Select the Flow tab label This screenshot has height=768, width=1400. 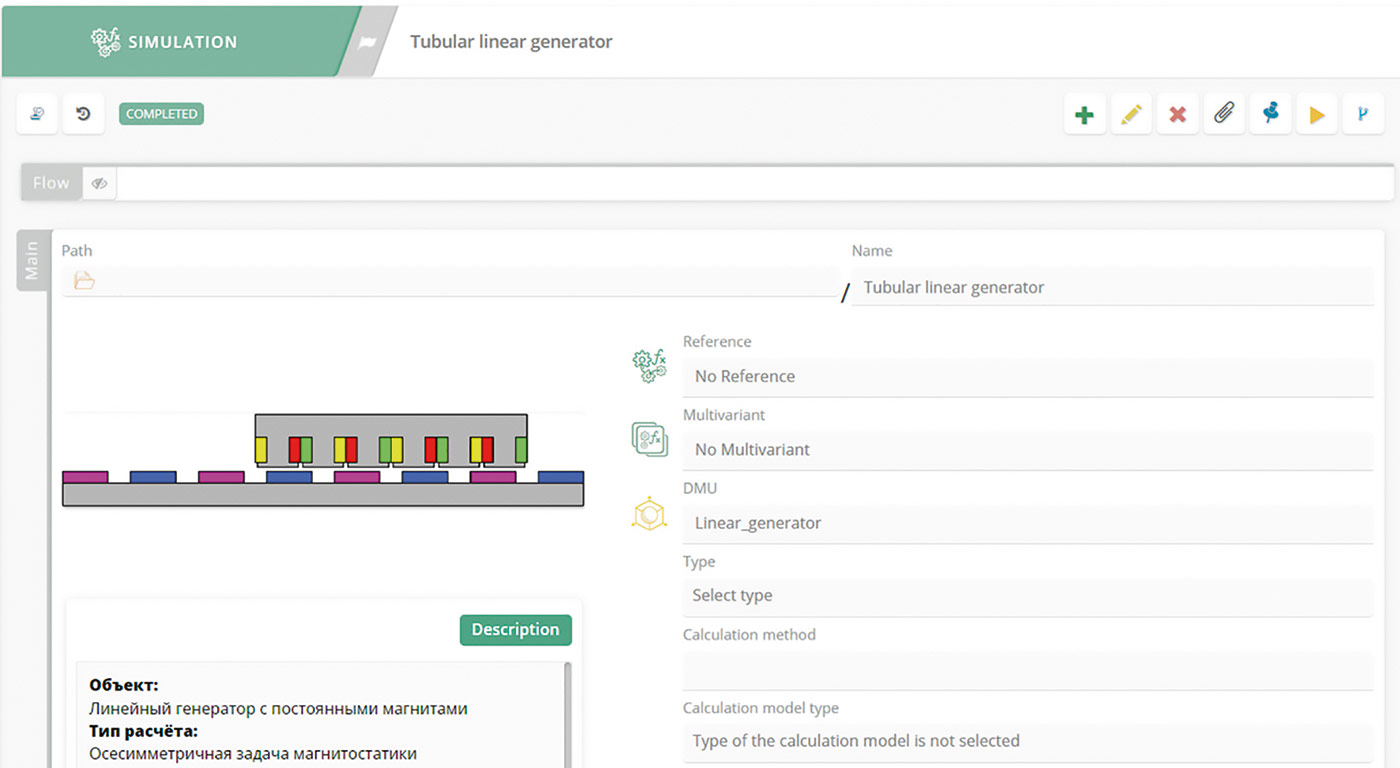51,183
